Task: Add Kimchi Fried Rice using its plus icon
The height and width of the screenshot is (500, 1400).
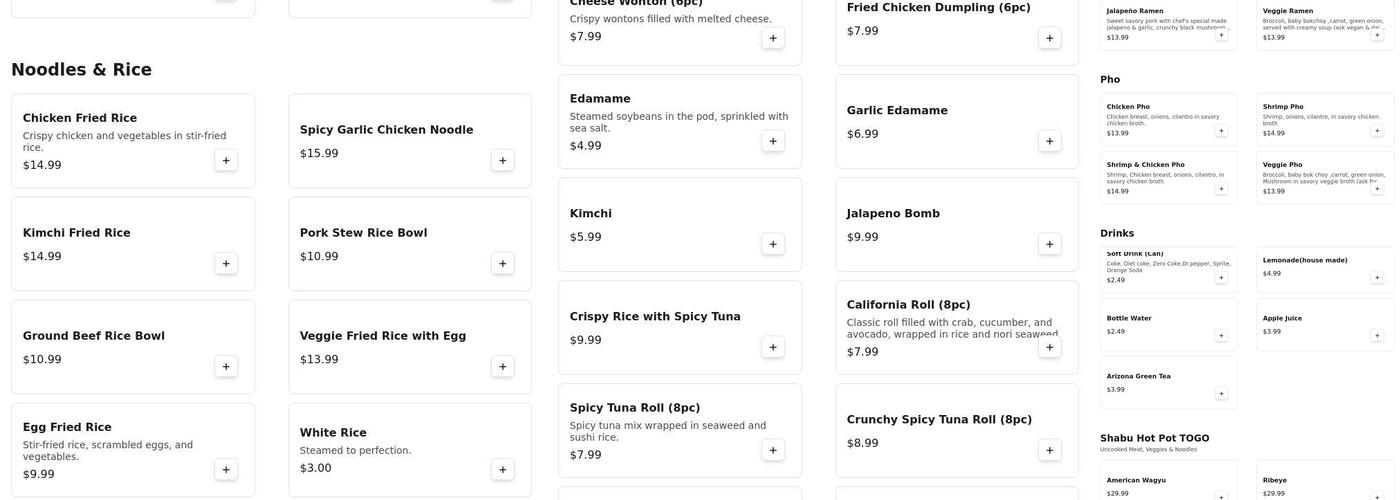Action: point(226,263)
